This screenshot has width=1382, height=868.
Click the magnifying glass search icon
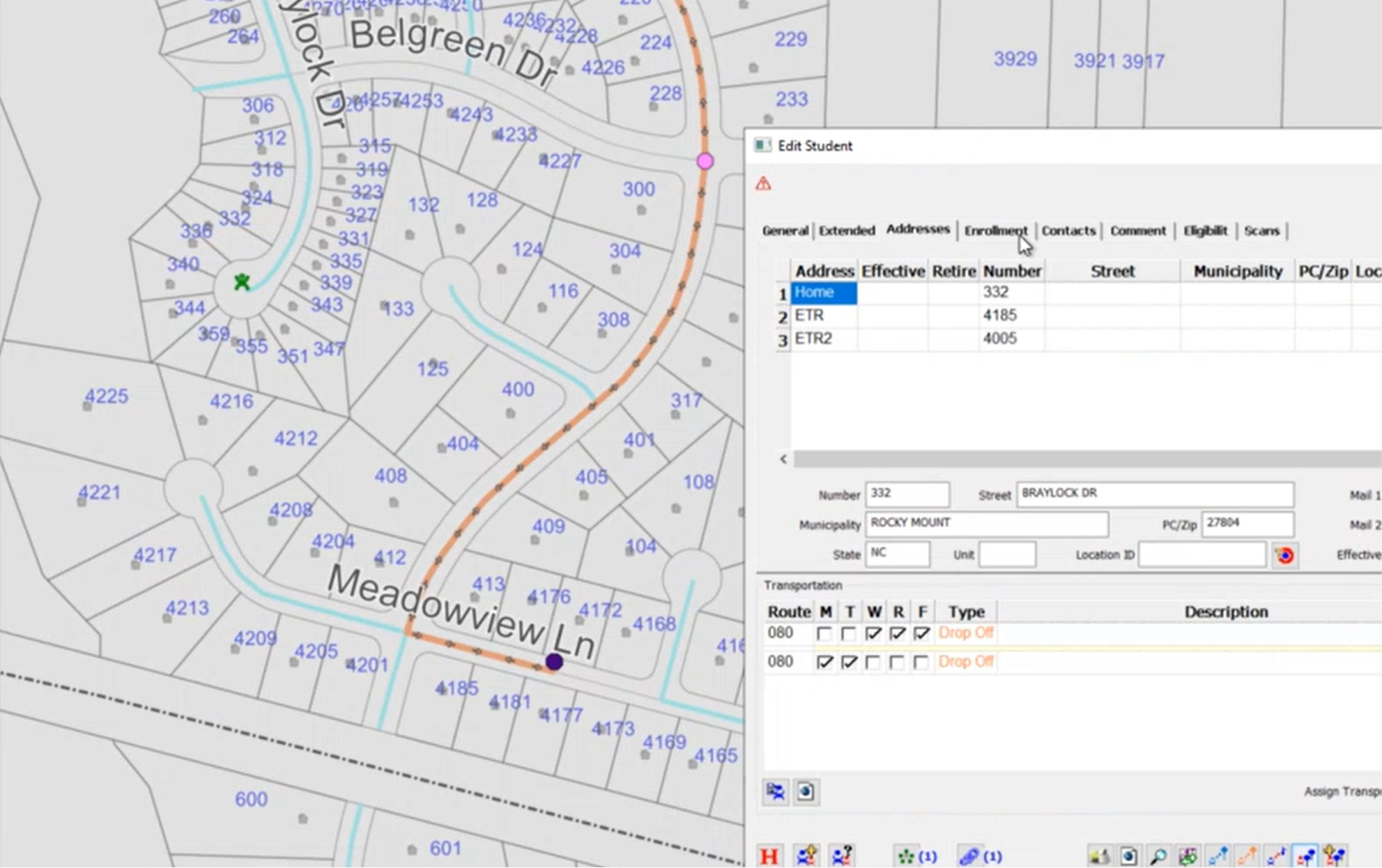(1158, 855)
